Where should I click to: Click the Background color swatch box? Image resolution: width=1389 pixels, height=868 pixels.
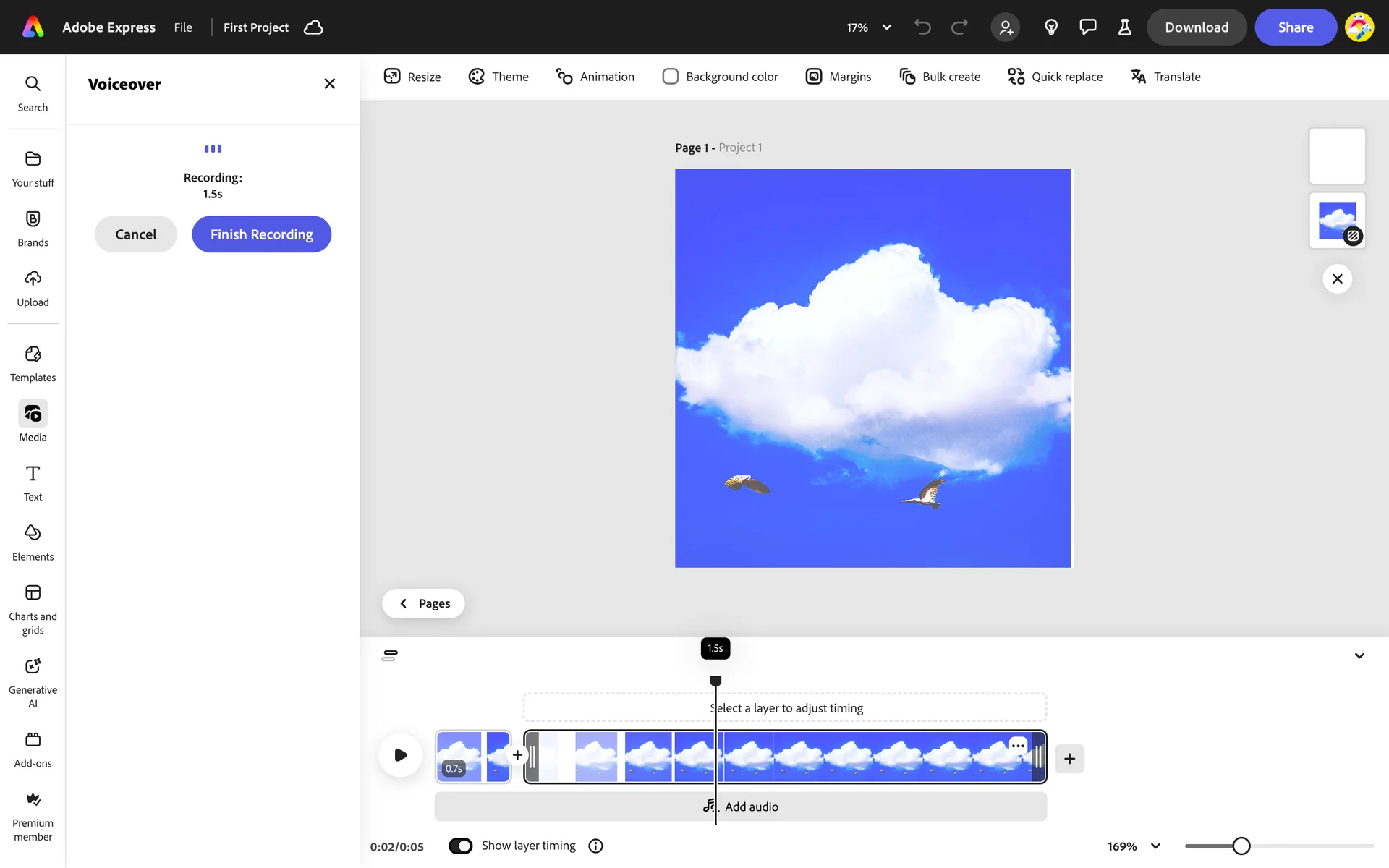coord(671,77)
